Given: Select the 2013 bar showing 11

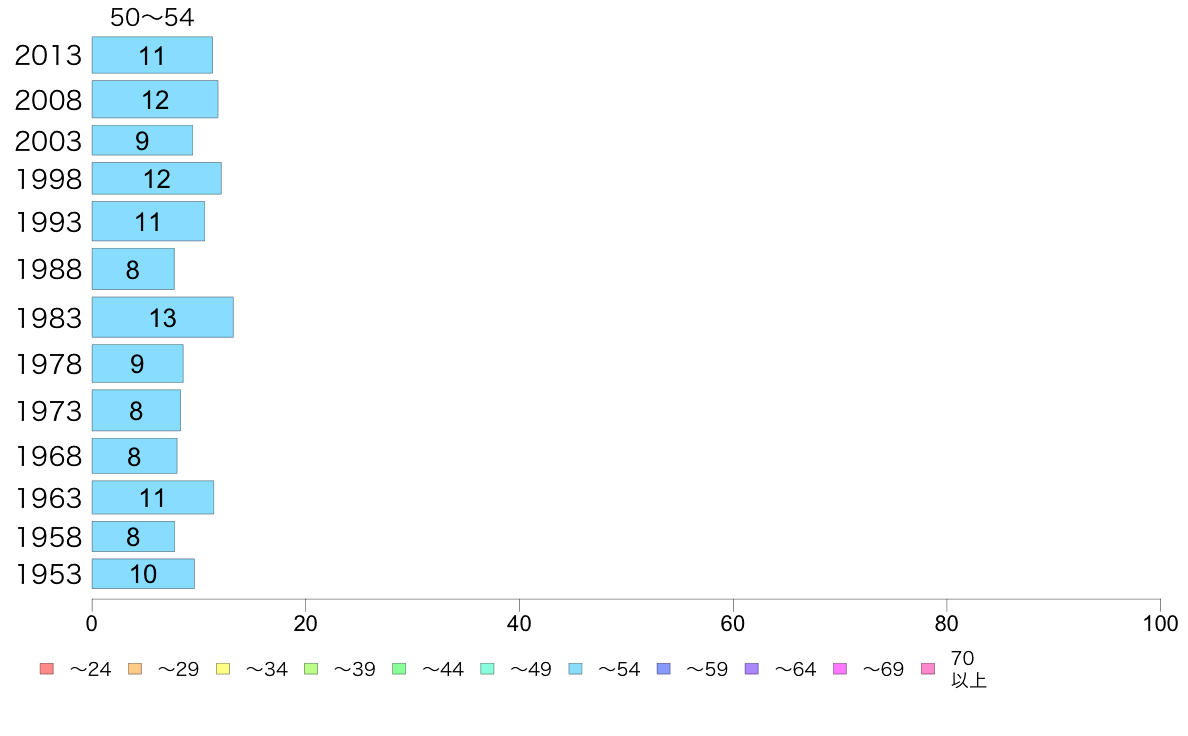Looking at the screenshot, I should [152, 55].
